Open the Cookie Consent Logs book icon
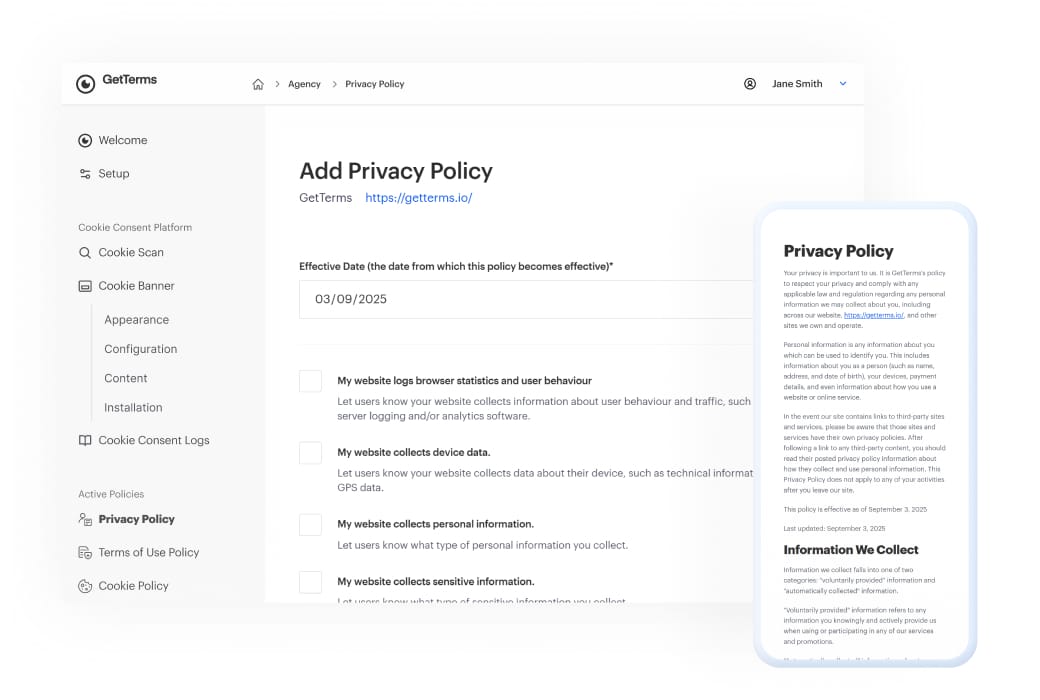 point(85,440)
